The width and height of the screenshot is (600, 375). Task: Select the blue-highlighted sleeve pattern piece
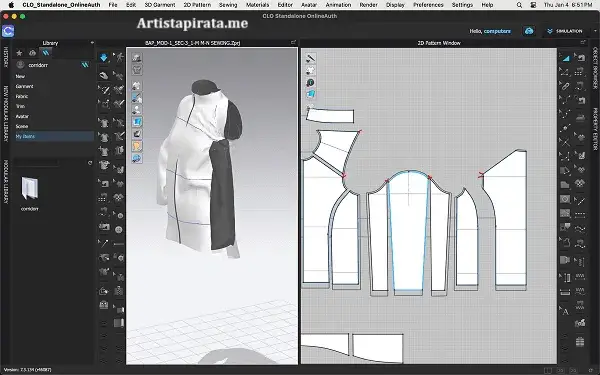coord(408,230)
